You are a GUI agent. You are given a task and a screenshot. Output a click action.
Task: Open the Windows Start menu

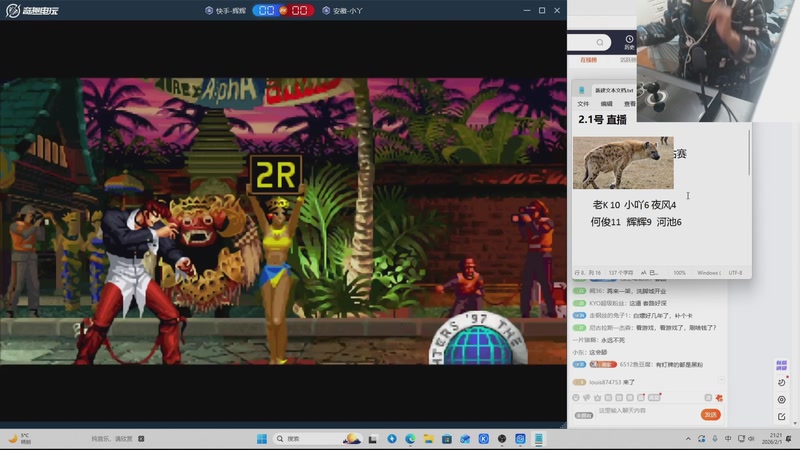(x=262, y=439)
